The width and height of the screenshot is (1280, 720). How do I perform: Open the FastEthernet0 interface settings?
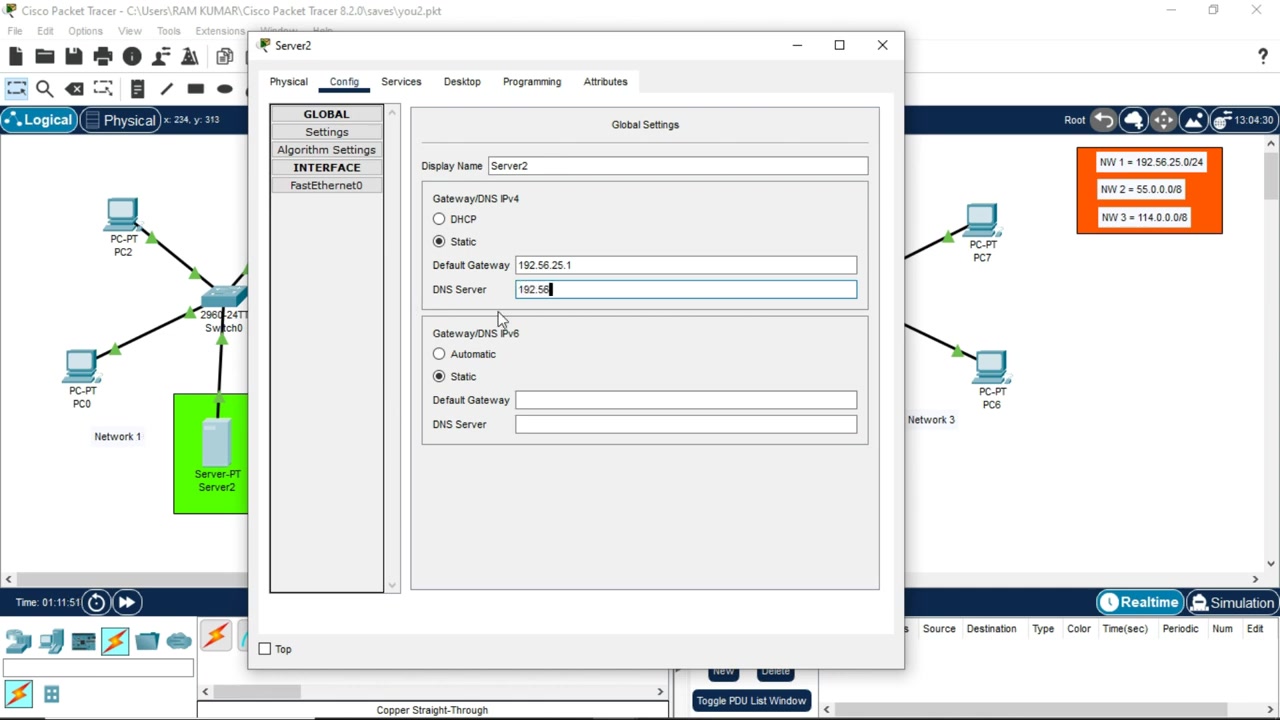(x=327, y=186)
